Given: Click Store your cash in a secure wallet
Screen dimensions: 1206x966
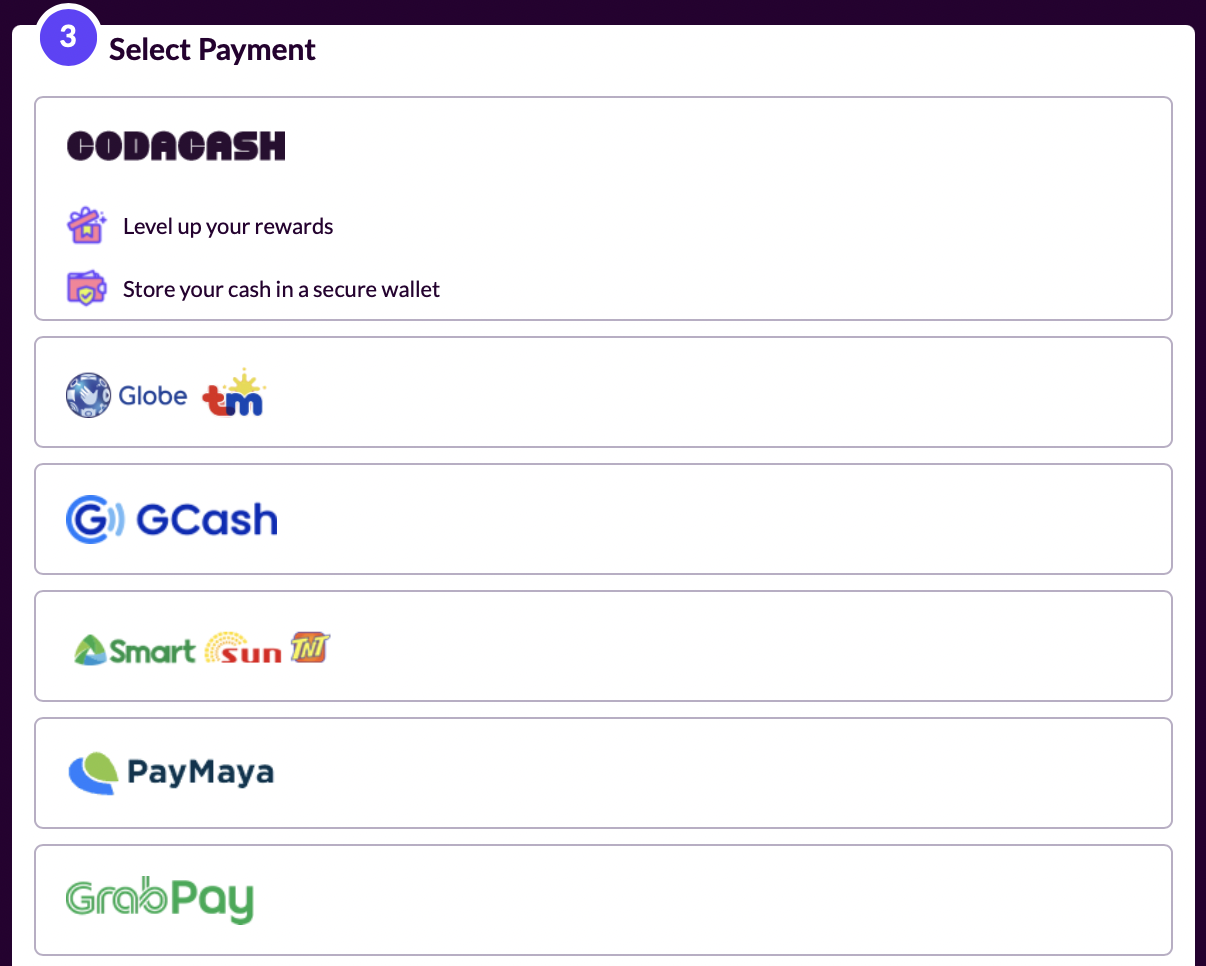Looking at the screenshot, I should (x=282, y=290).
